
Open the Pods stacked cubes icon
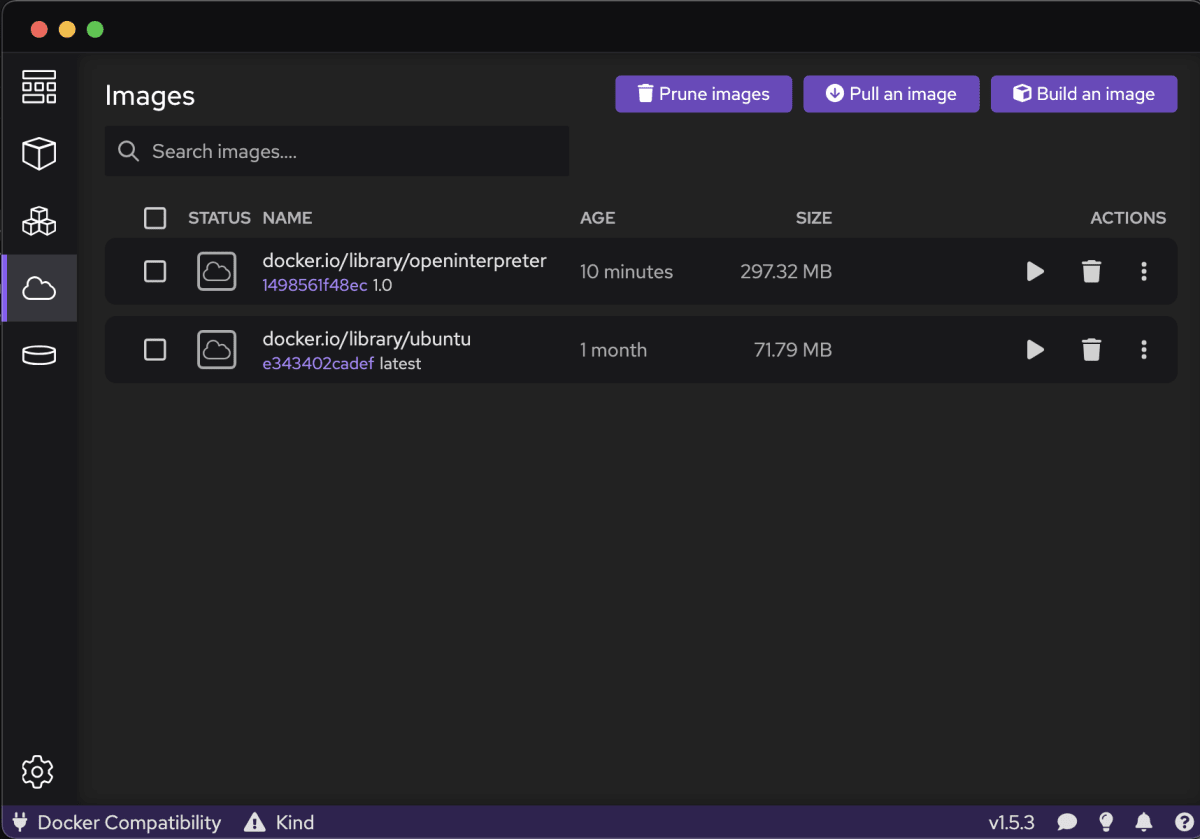tap(39, 221)
